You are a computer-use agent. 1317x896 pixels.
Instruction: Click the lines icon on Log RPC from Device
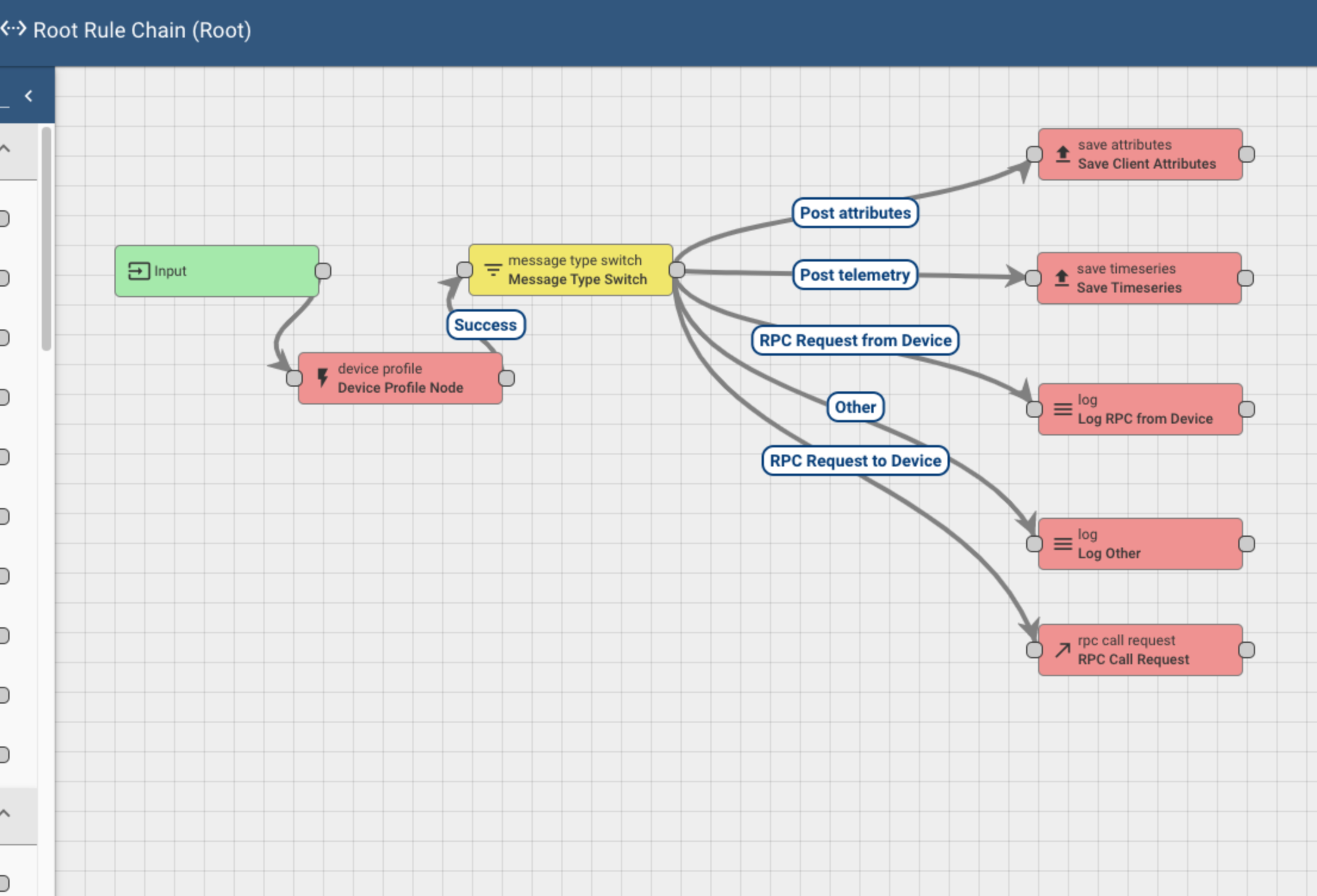(1063, 409)
